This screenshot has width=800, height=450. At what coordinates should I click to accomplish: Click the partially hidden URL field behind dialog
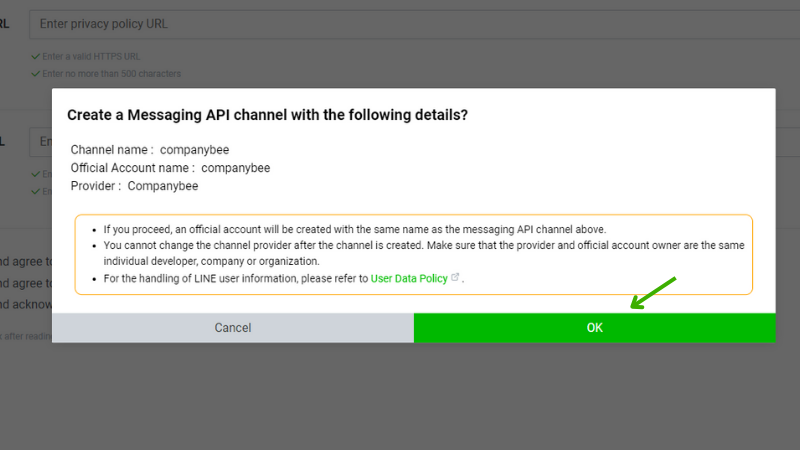(x=41, y=142)
